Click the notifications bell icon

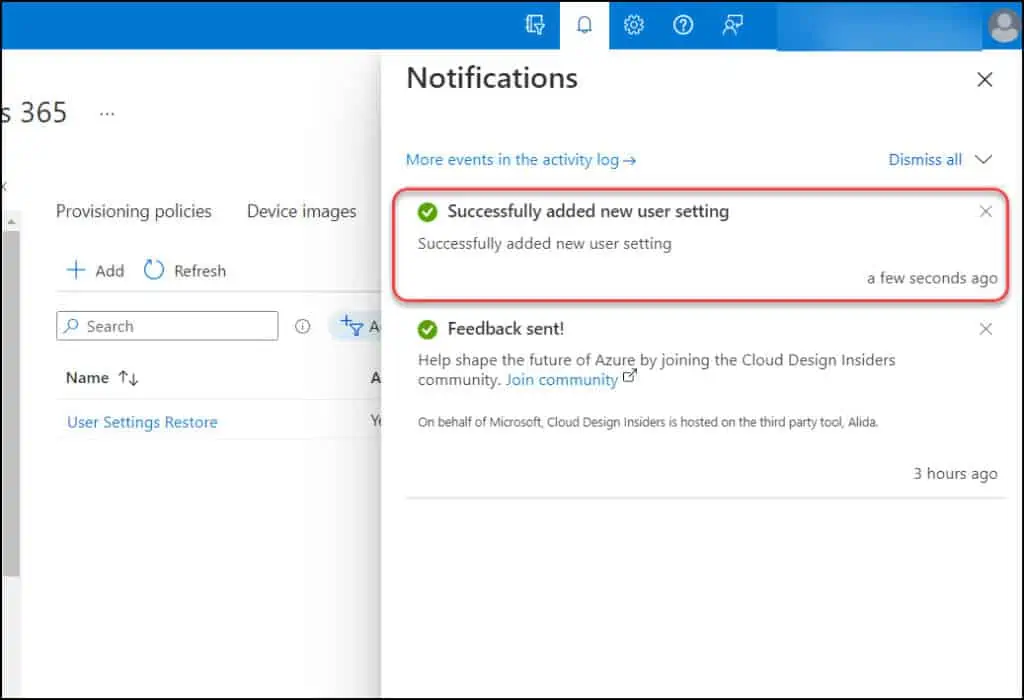[584, 25]
